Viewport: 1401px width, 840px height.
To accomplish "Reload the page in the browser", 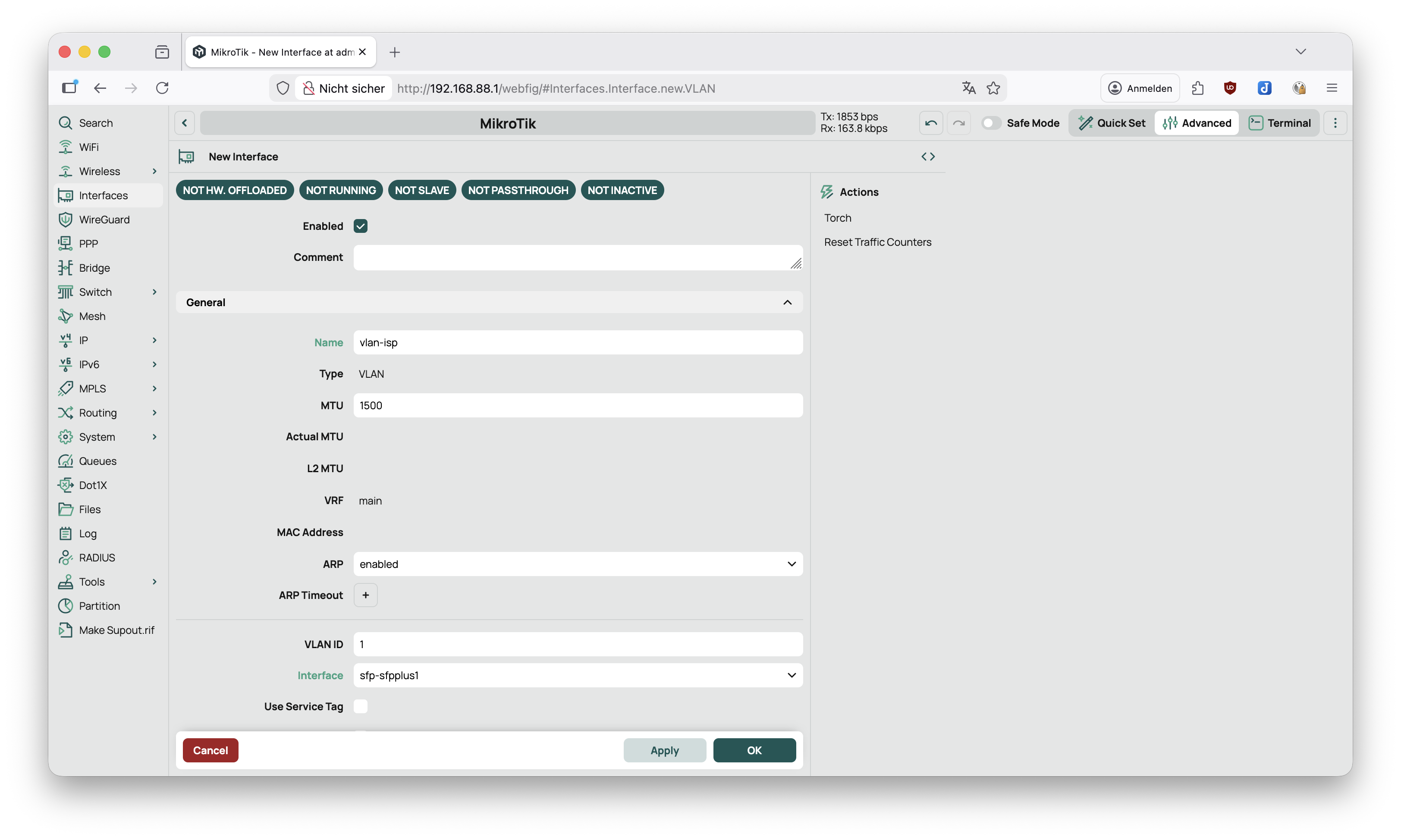I will [163, 88].
